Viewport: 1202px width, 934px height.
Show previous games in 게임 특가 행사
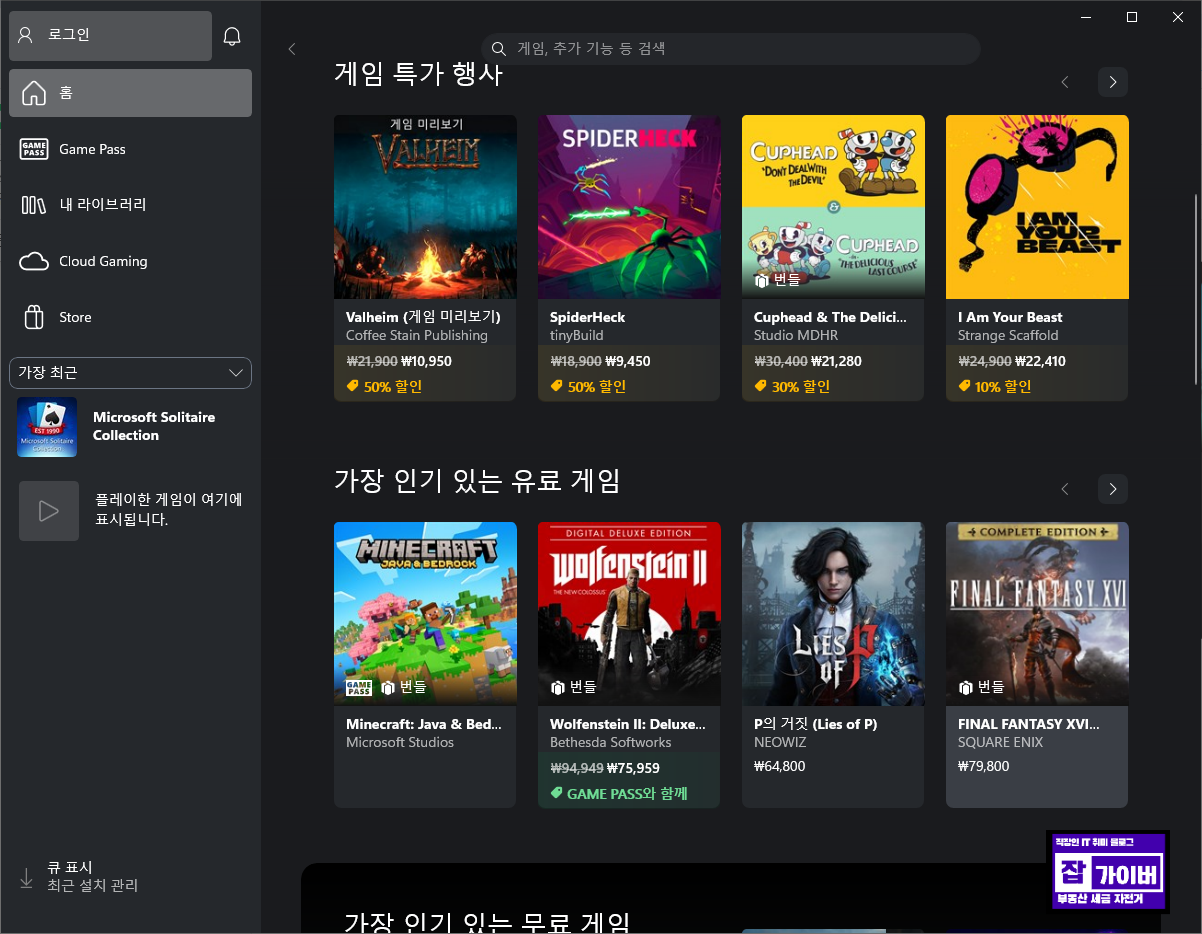1065,82
